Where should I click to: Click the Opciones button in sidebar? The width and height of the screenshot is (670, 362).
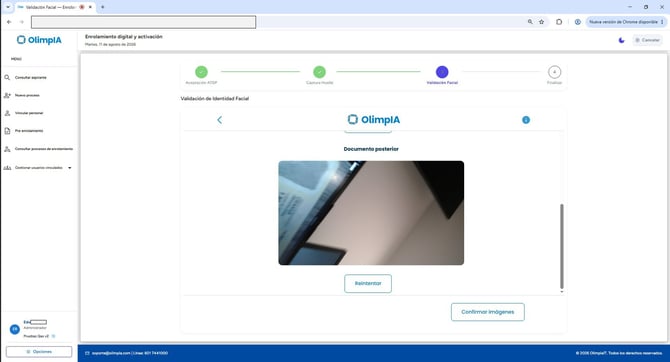(39, 352)
